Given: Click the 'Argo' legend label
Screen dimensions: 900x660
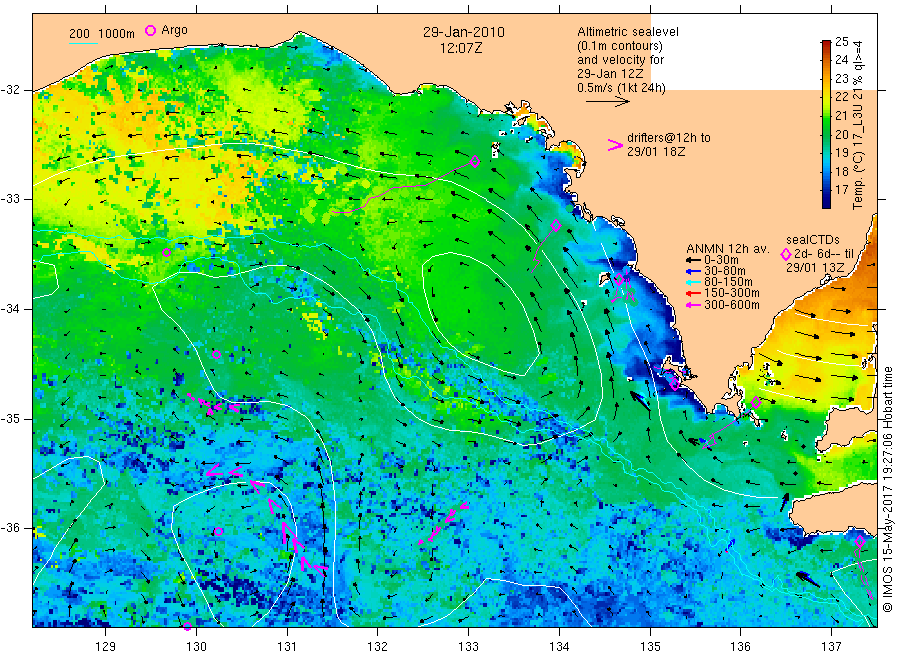Looking at the screenshot, I should pos(174,30).
